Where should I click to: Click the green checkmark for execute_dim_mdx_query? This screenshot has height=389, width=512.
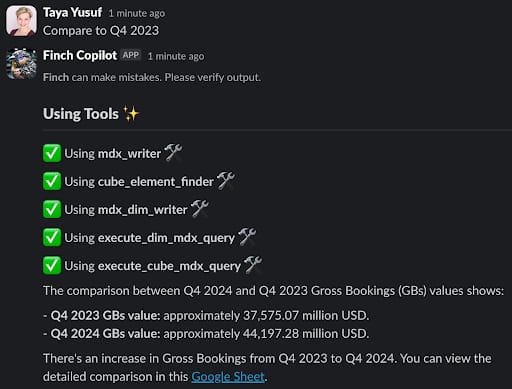[52, 237]
